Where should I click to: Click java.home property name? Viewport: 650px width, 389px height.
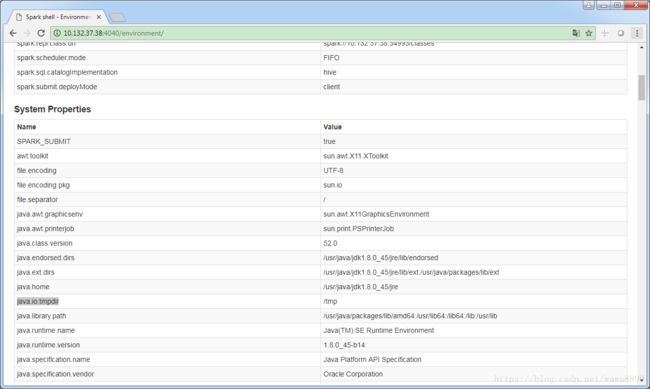click(33, 287)
